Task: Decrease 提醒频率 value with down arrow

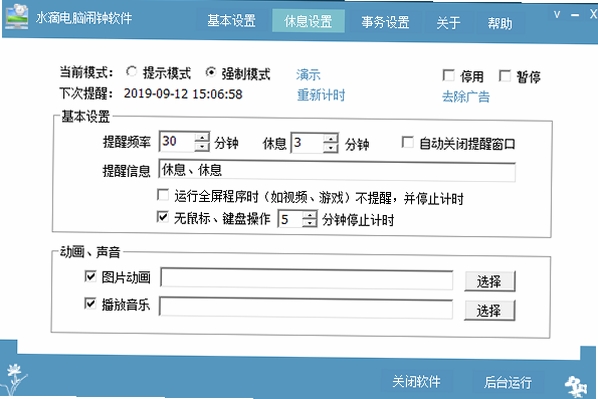Action: (202, 146)
